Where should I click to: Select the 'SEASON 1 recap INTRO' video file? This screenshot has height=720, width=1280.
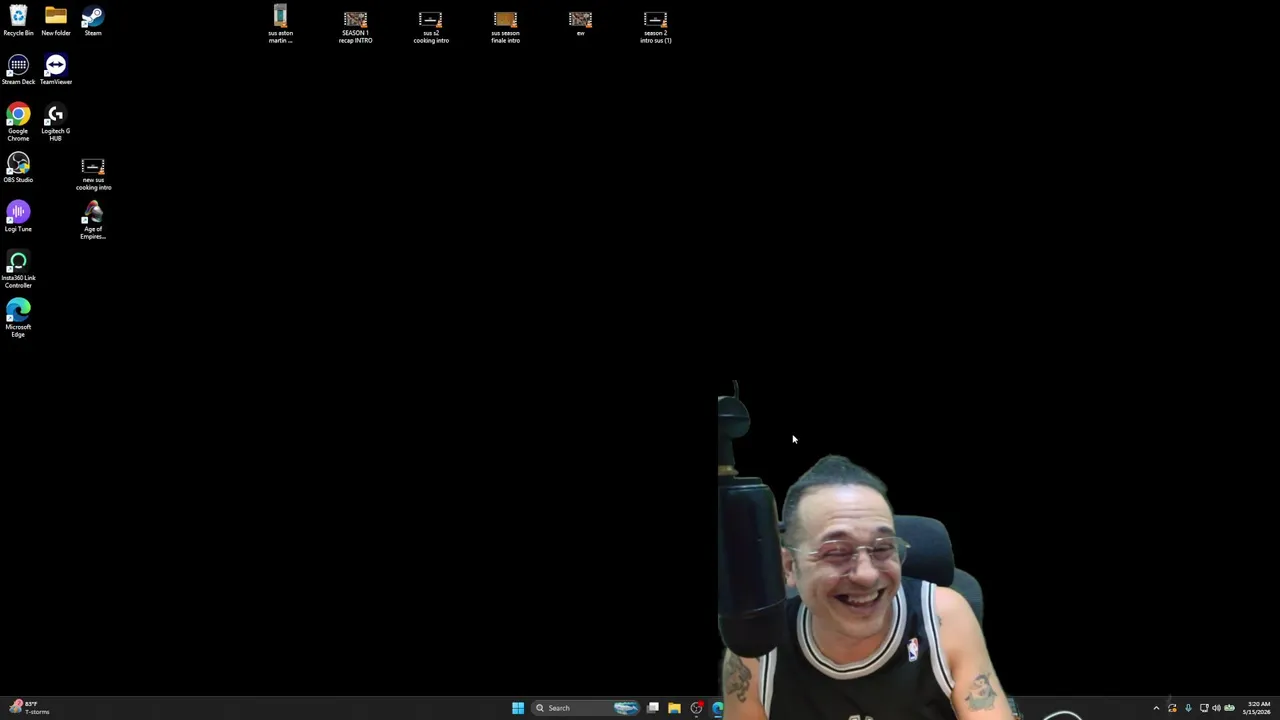click(355, 27)
